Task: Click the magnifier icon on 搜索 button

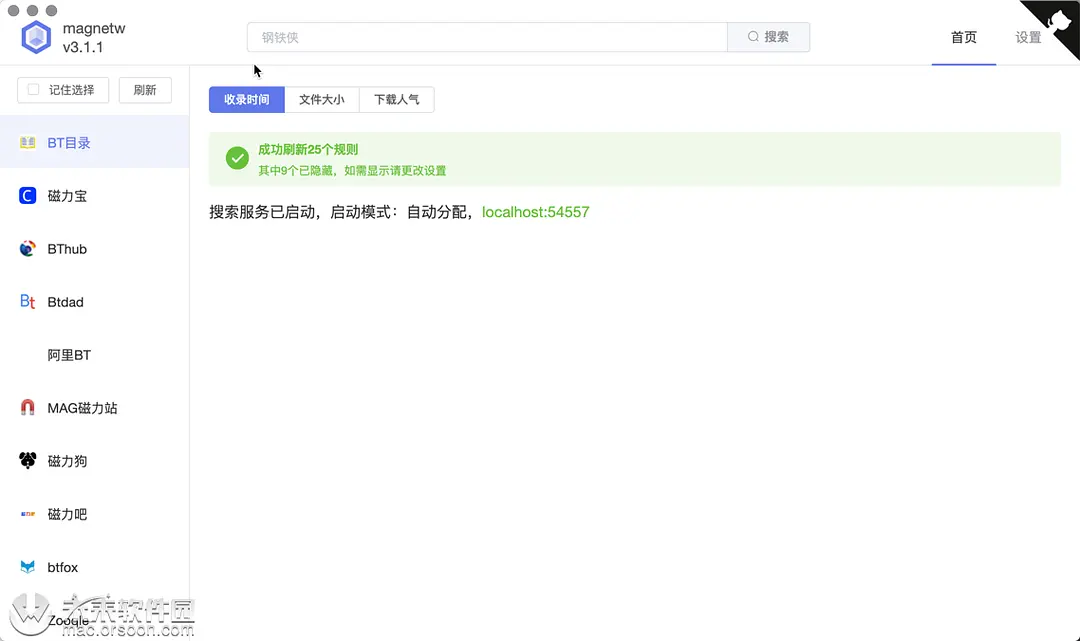Action: [753, 36]
